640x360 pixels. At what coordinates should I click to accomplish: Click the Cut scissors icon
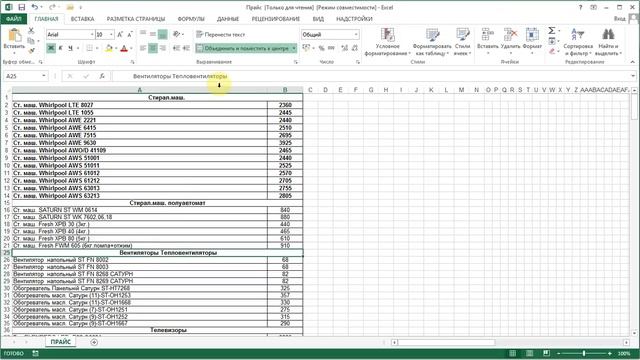pos(31,31)
